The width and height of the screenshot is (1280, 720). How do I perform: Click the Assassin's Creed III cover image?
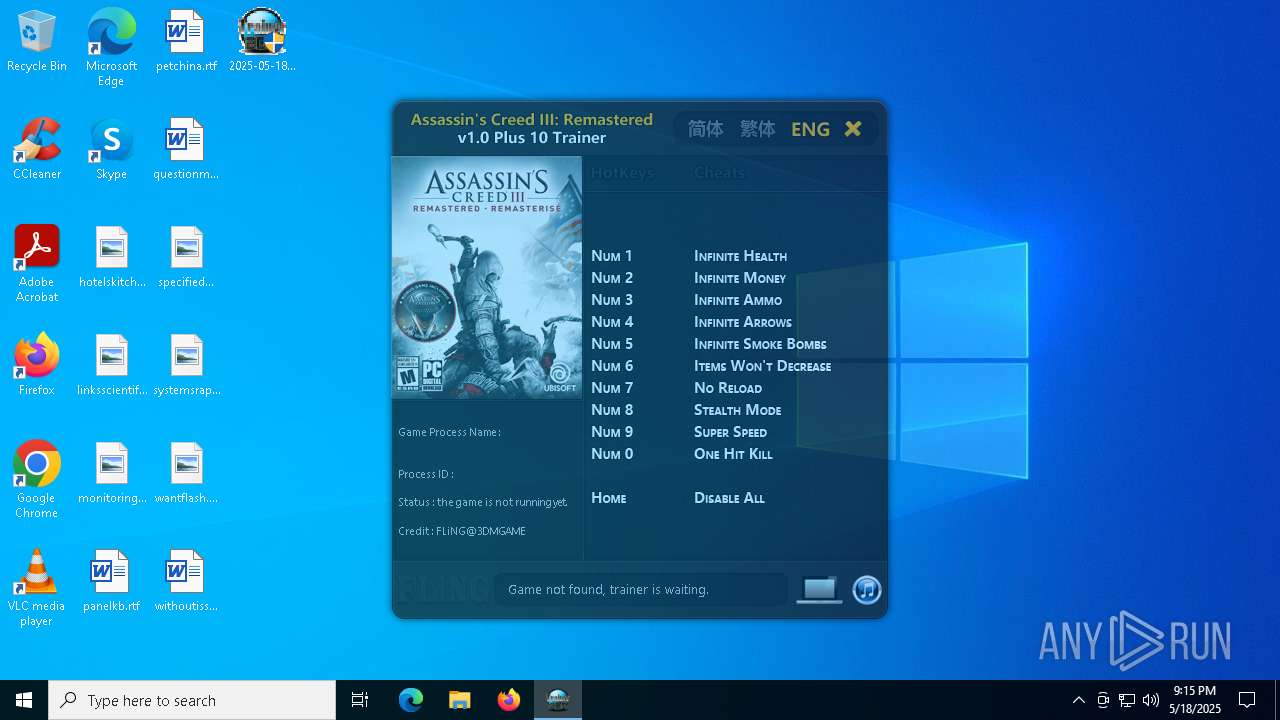coord(486,277)
